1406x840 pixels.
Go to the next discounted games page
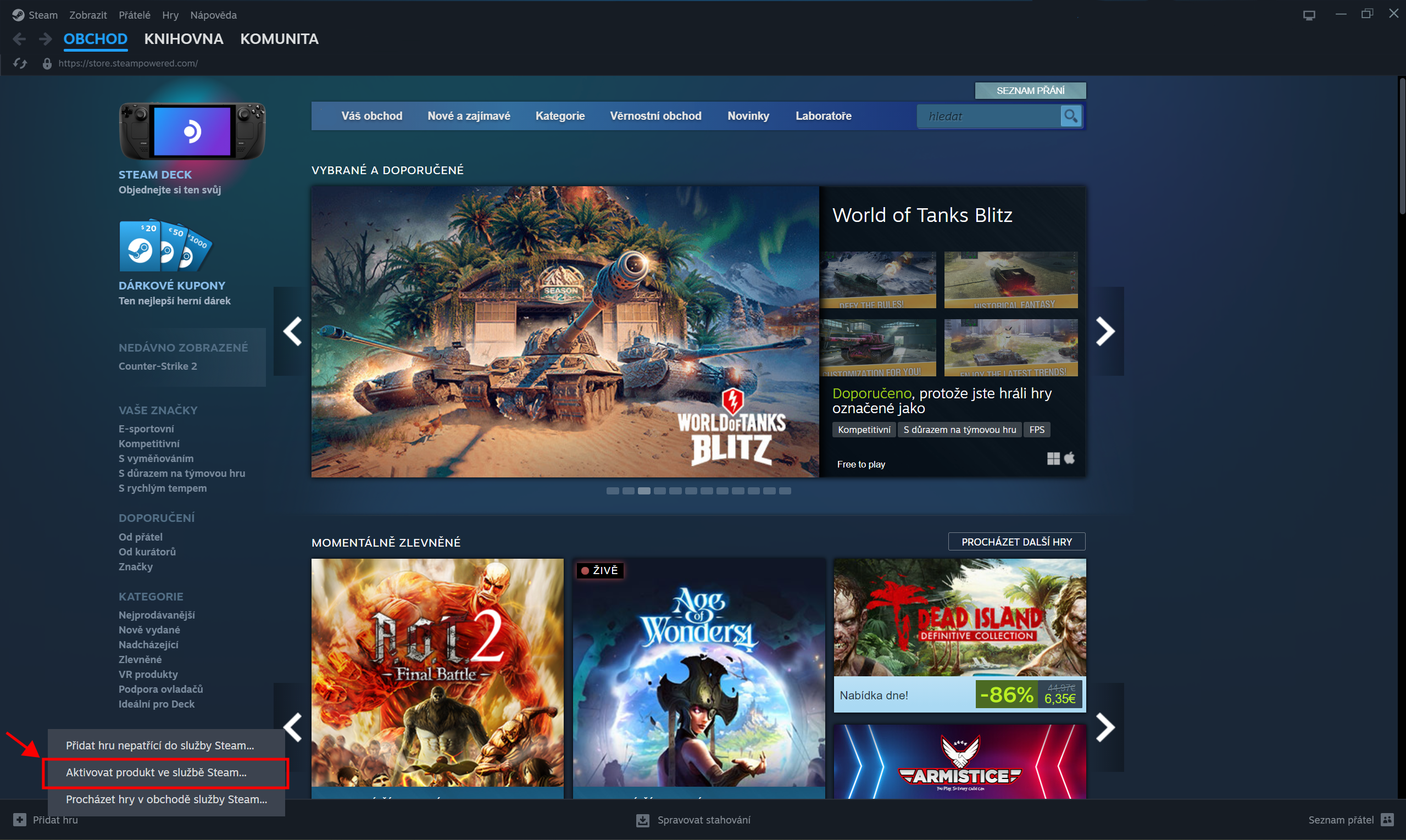[x=1105, y=727]
